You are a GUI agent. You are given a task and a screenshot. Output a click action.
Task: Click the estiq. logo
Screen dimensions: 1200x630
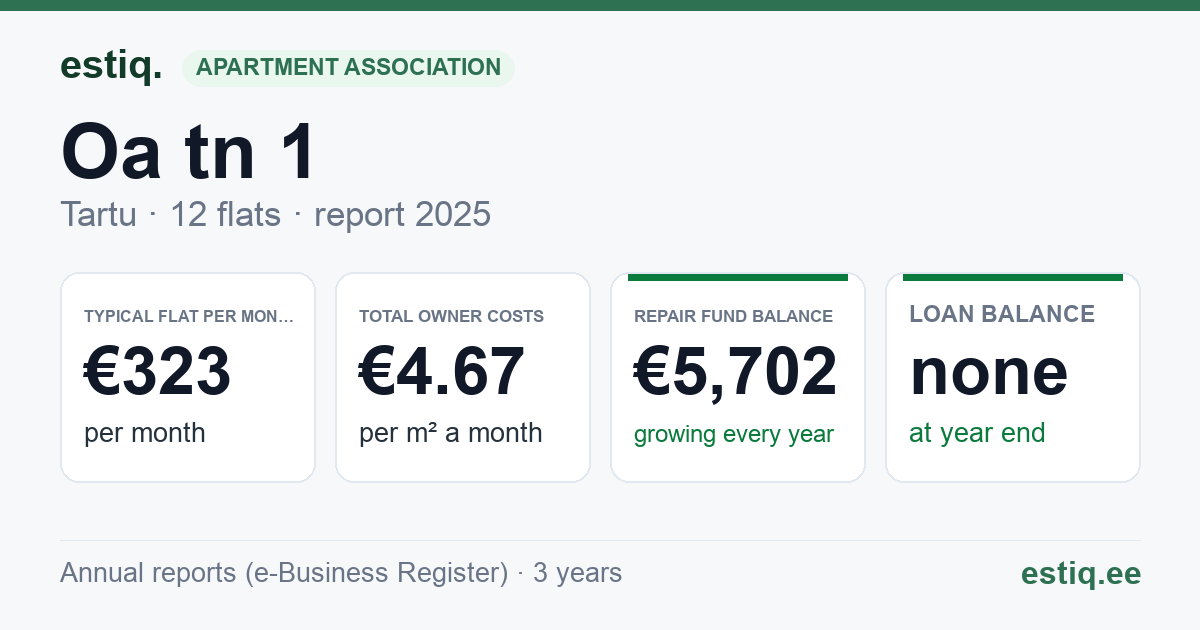(111, 66)
